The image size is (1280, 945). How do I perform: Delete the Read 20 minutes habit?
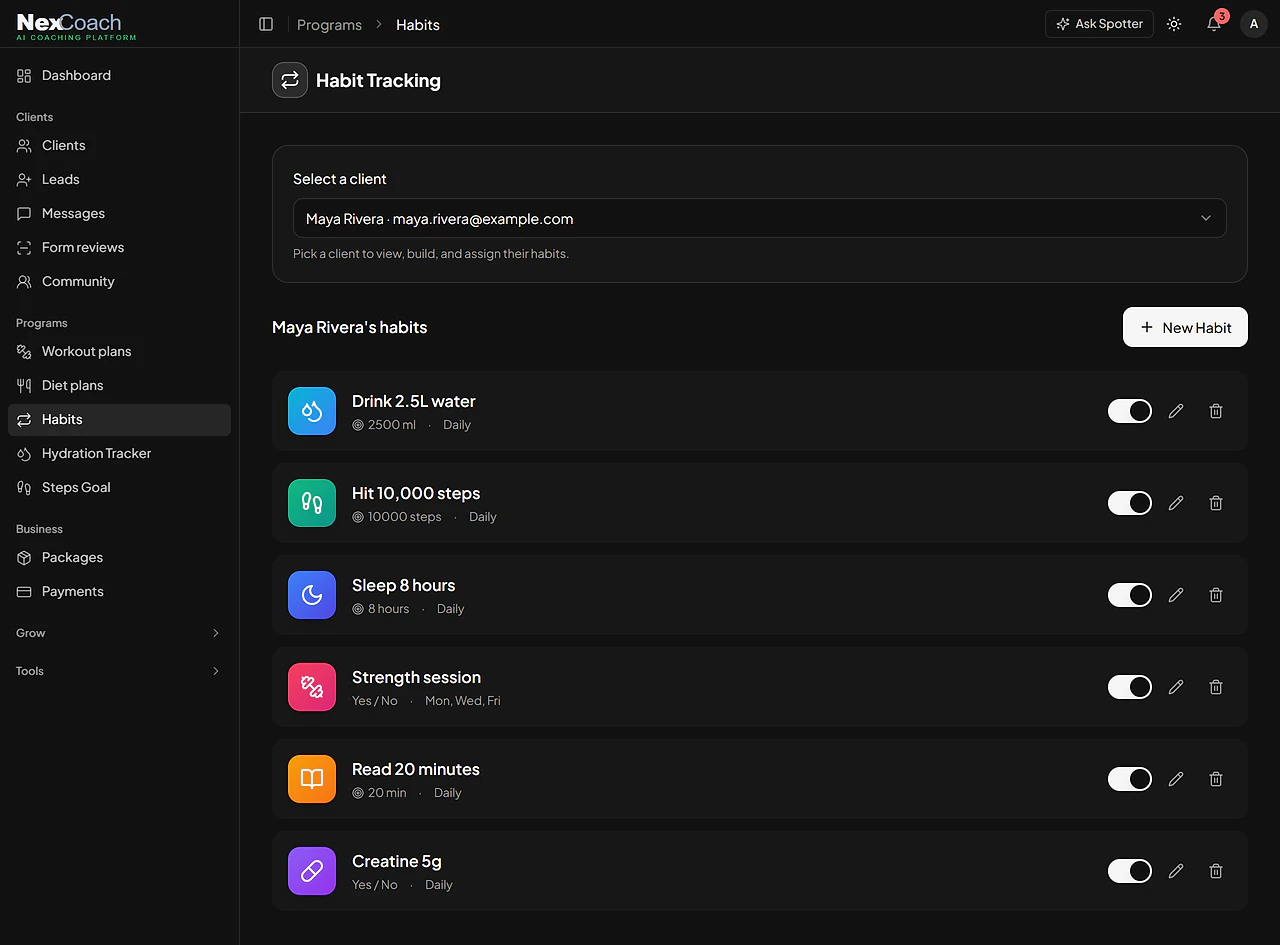(x=1216, y=779)
